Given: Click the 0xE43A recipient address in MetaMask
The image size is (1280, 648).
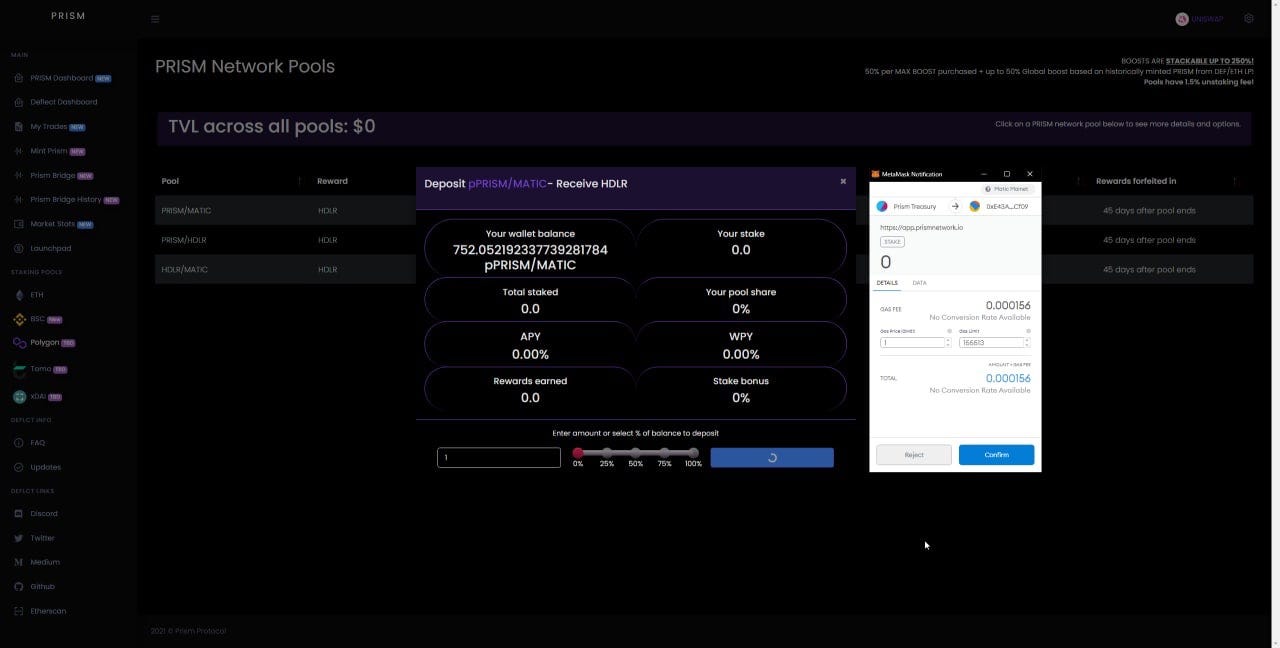Looking at the screenshot, I should (998, 207).
